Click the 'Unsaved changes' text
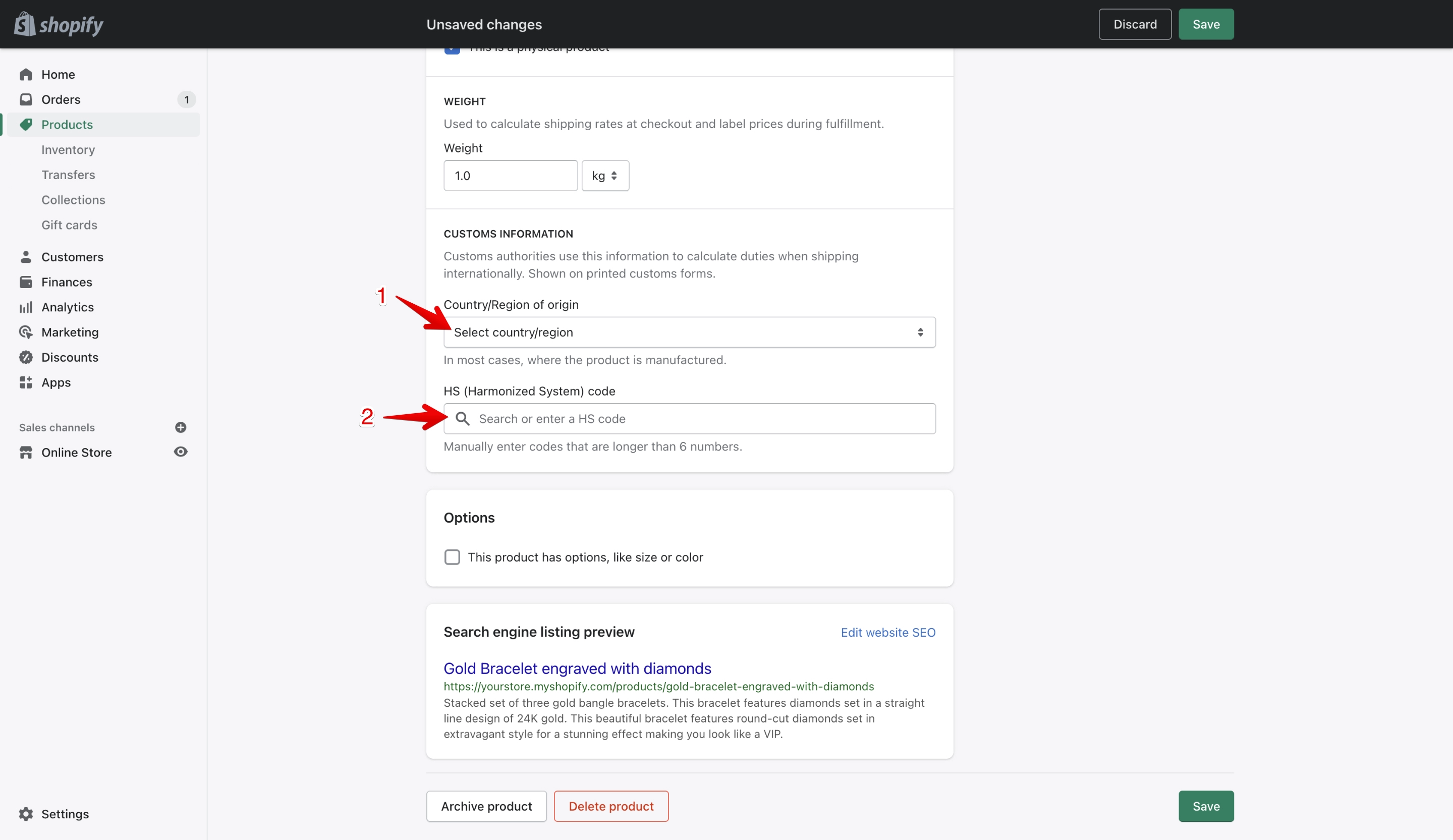This screenshot has width=1453, height=840. 484,24
